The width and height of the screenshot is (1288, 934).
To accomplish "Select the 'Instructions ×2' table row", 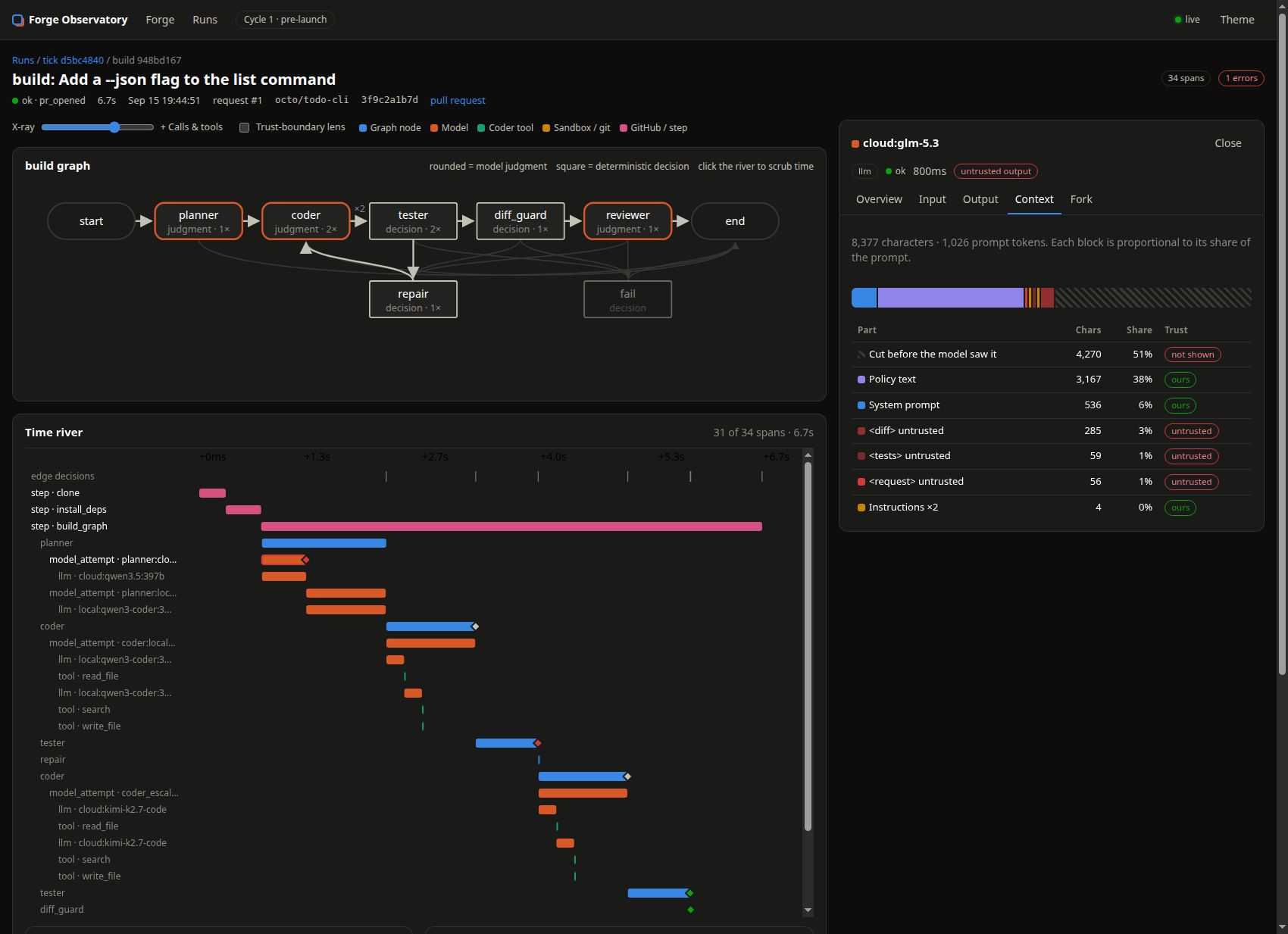I will 1052,508.
